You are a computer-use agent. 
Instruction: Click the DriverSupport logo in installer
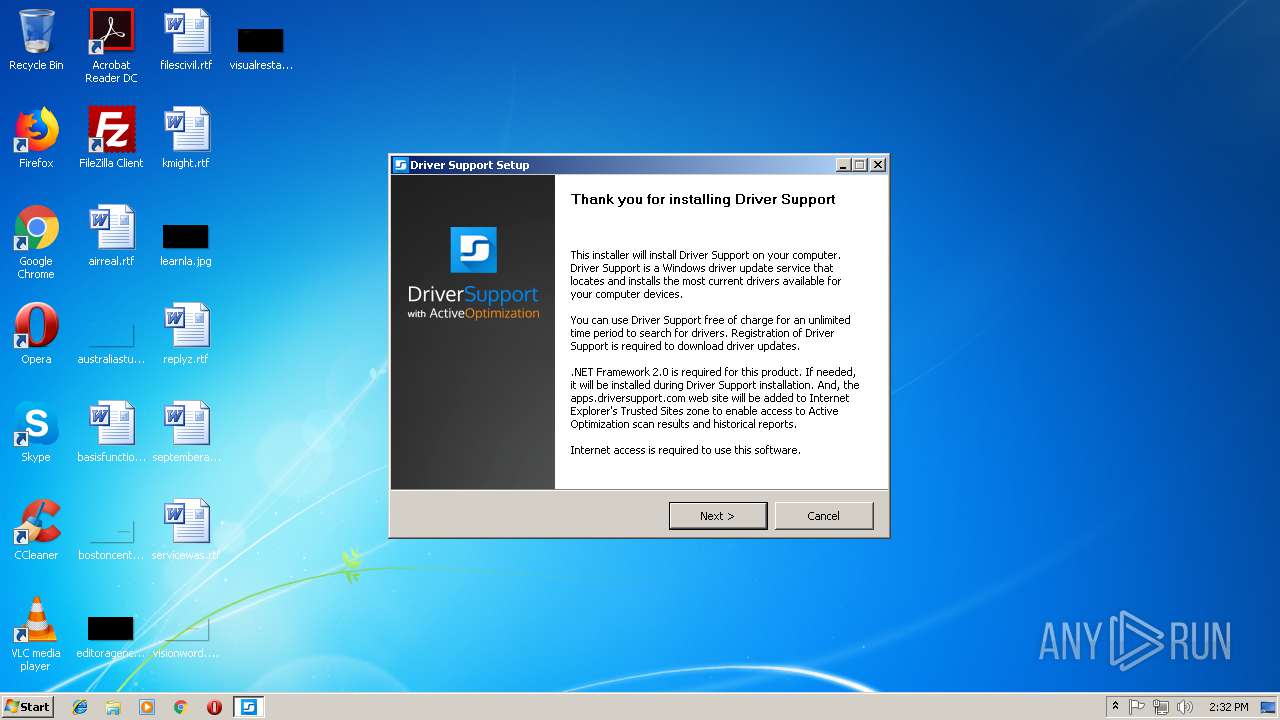point(473,273)
